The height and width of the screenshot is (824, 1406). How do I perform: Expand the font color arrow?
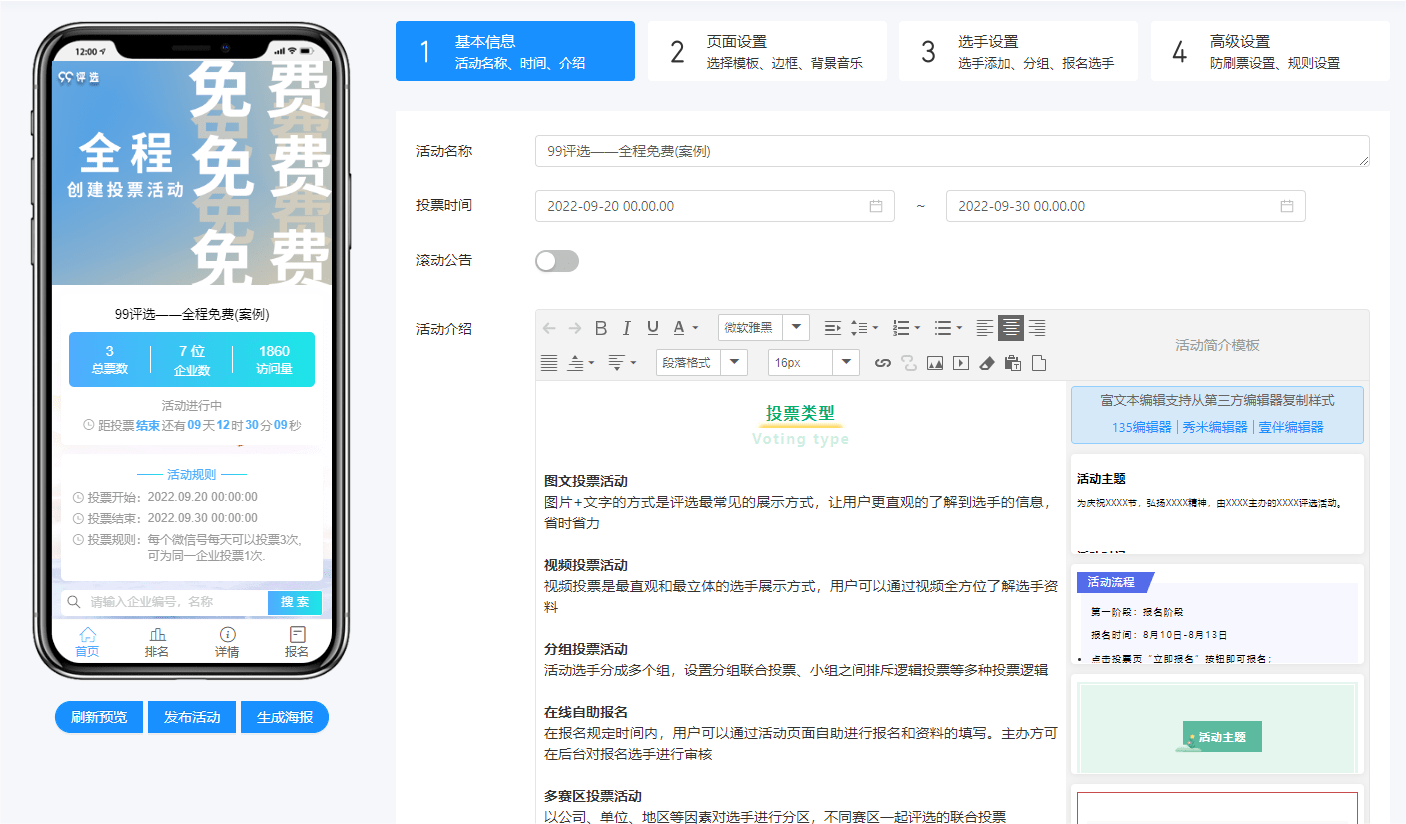click(x=695, y=328)
